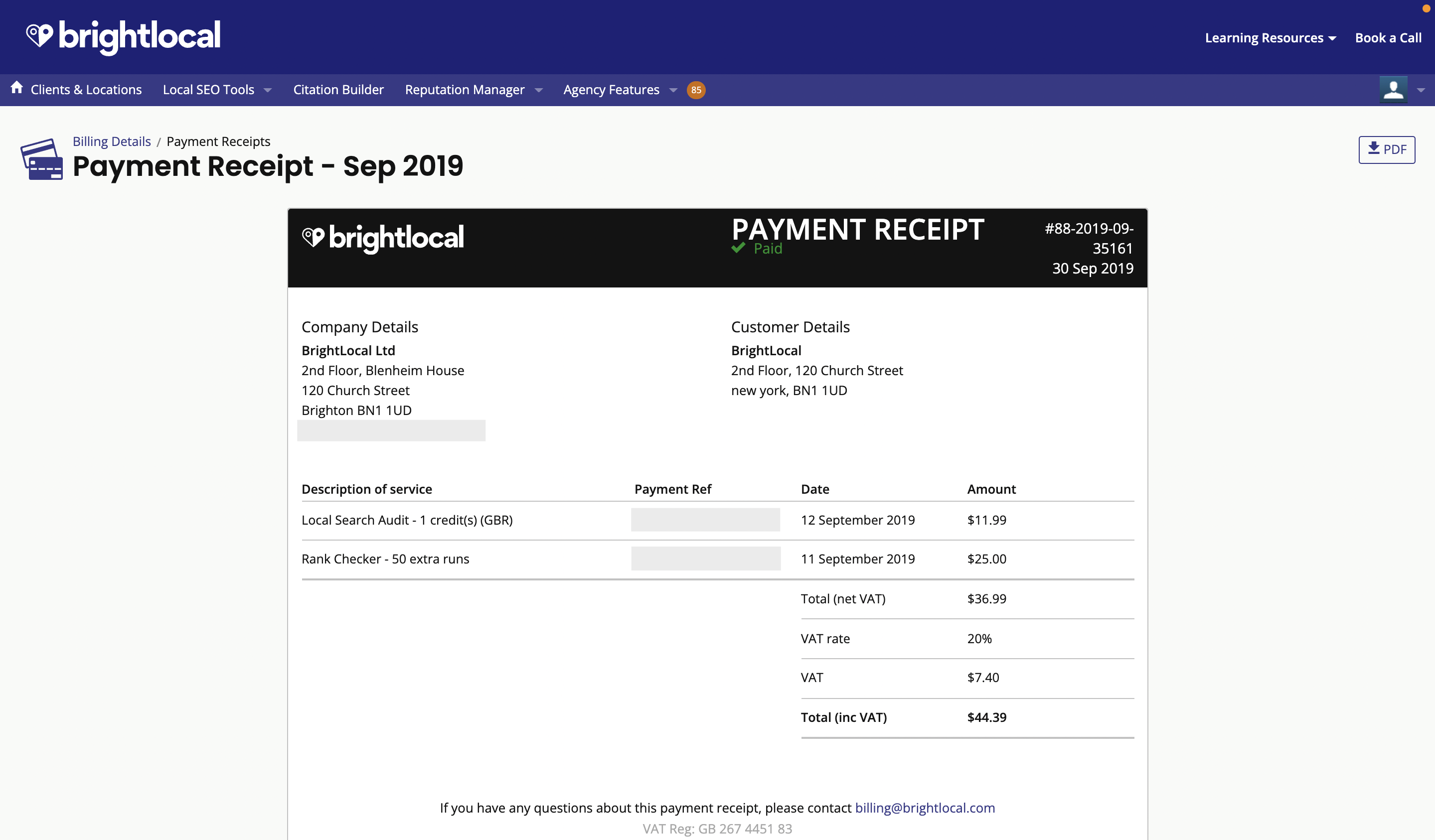
Task: Click the $44.39 total inc VAT
Action: point(986,717)
